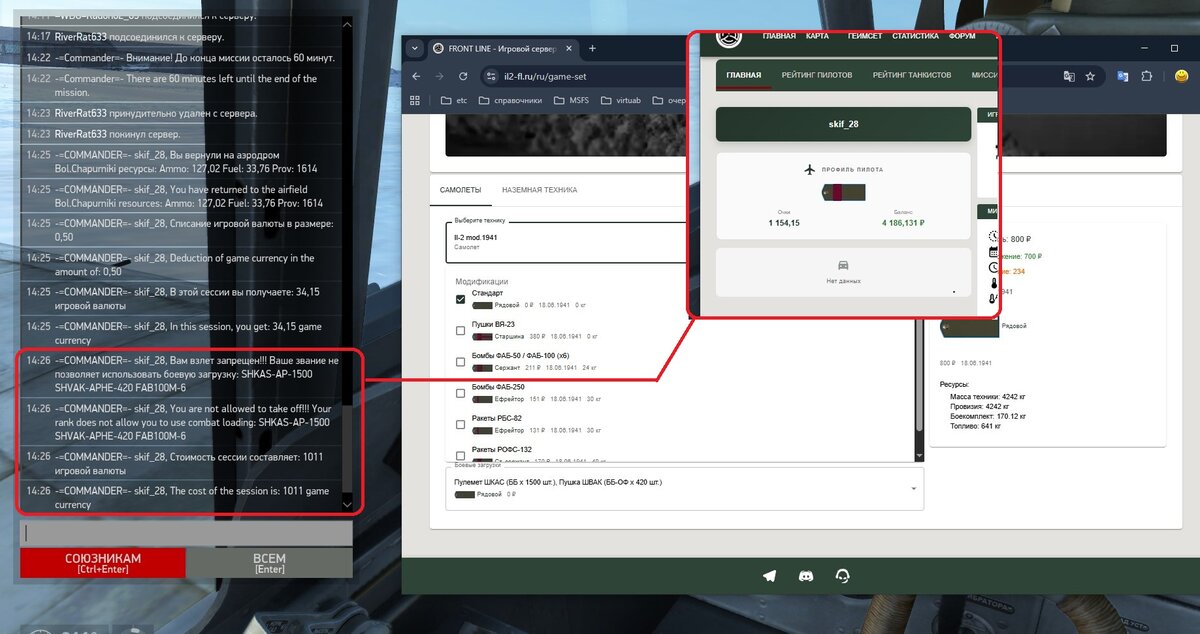
Task: Tick the Бомбы ФАБ-250 checkbox
Action: coord(460,393)
